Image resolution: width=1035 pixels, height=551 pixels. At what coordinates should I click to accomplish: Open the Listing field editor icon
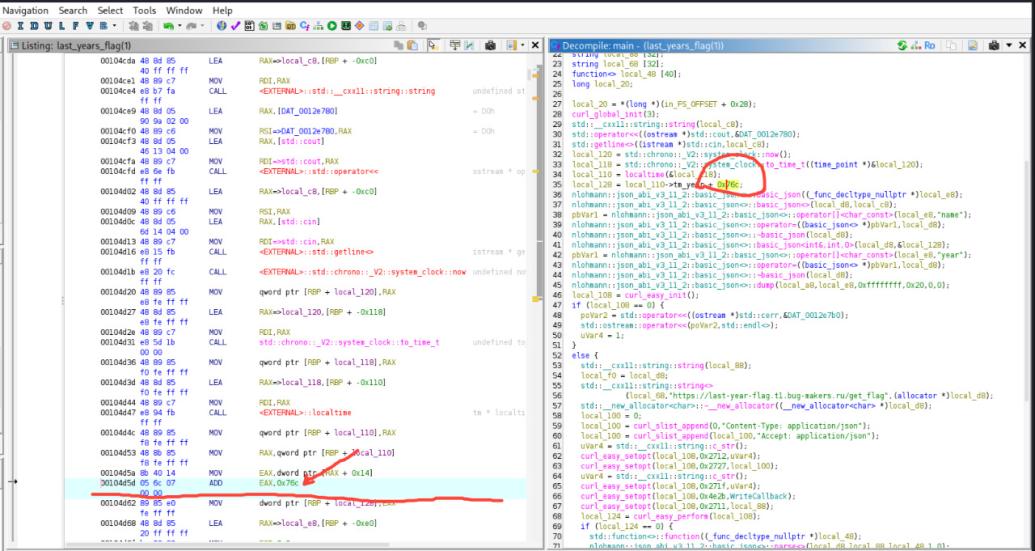click(455, 46)
